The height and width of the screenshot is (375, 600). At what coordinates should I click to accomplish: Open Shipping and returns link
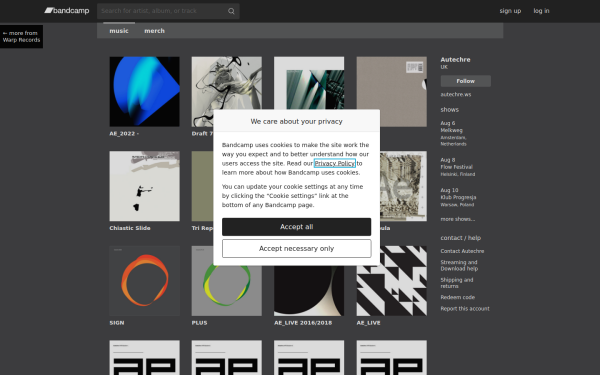[x=457, y=283]
